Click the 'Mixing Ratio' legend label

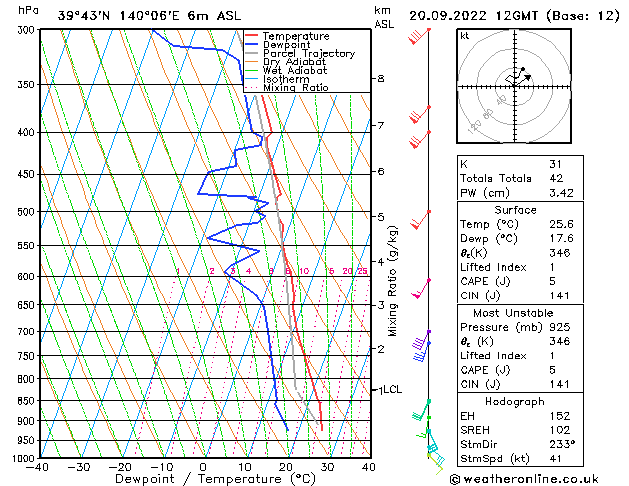pyautogui.click(x=296, y=87)
